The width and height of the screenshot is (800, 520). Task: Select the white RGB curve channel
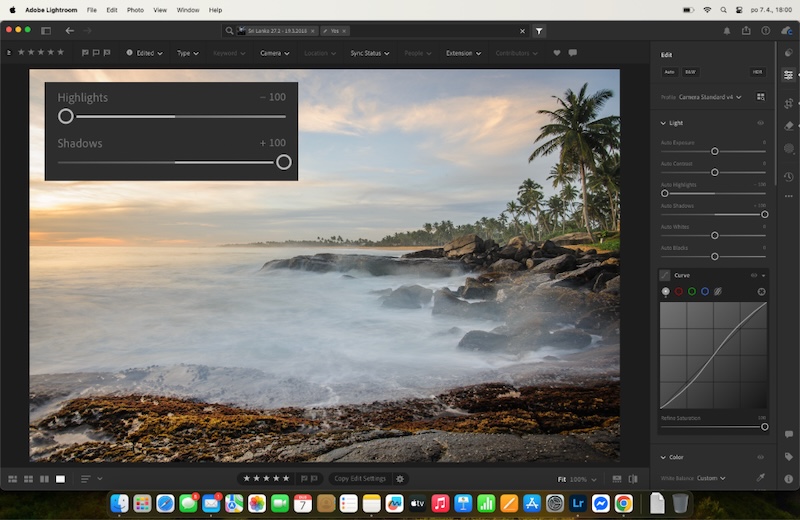[x=665, y=291]
